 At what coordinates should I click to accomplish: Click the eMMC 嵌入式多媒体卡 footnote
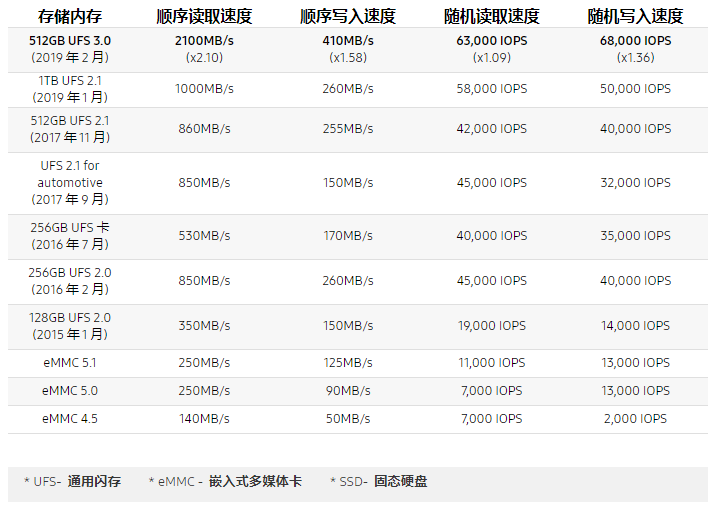225,482
